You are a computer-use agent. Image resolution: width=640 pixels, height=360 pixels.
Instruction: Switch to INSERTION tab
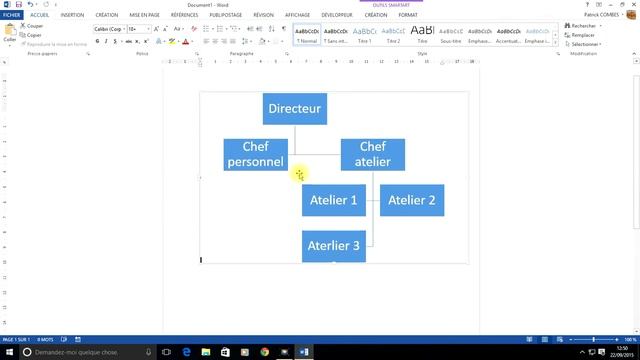(x=72, y=15)
